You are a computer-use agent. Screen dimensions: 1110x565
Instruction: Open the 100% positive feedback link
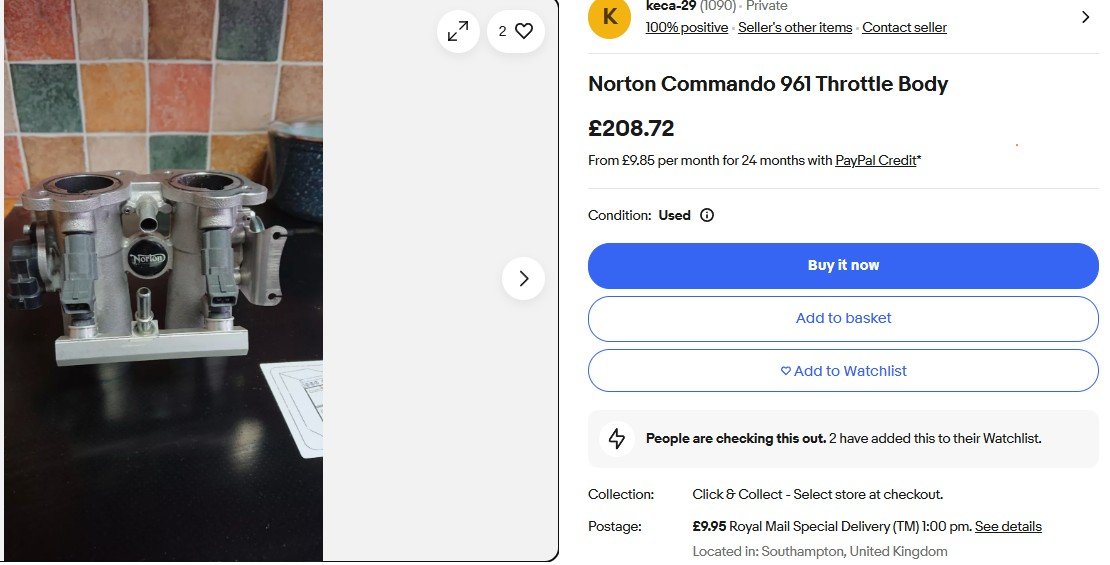(687, 28)
